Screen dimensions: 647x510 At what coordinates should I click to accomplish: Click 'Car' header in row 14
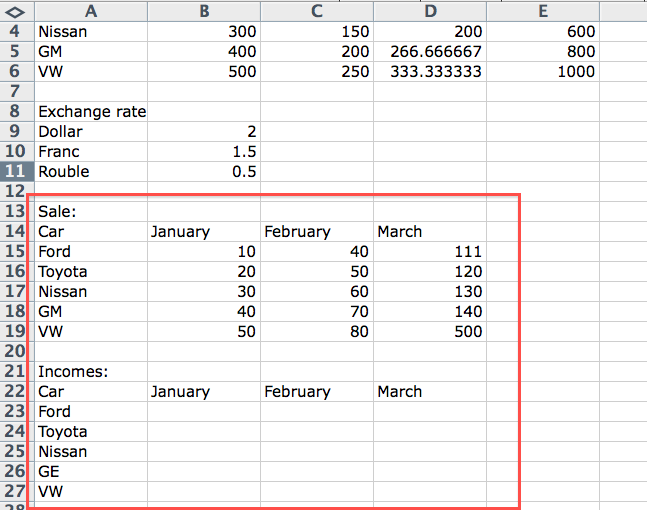(91, 231)
